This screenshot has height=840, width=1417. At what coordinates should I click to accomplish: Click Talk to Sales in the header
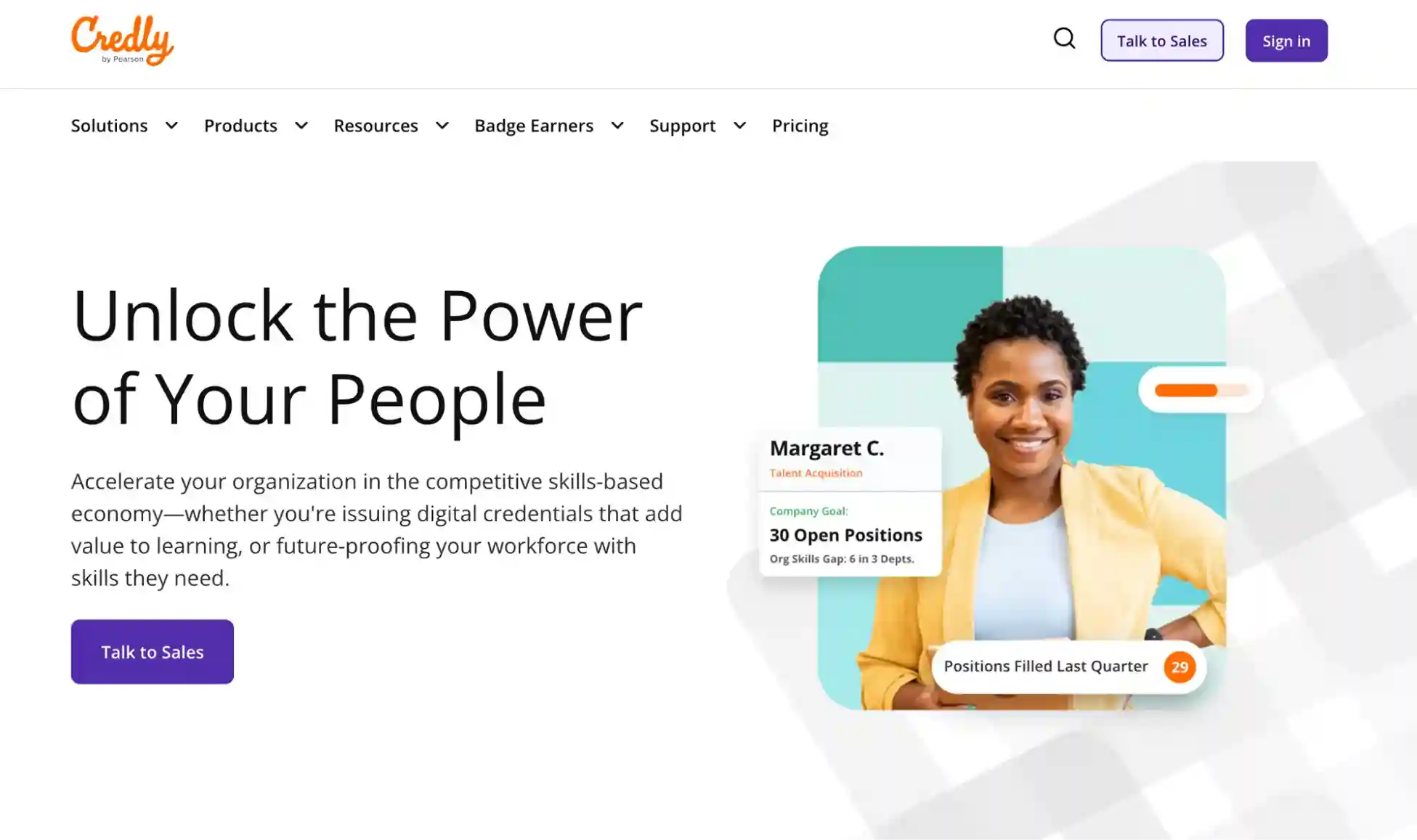point(1161,41)
